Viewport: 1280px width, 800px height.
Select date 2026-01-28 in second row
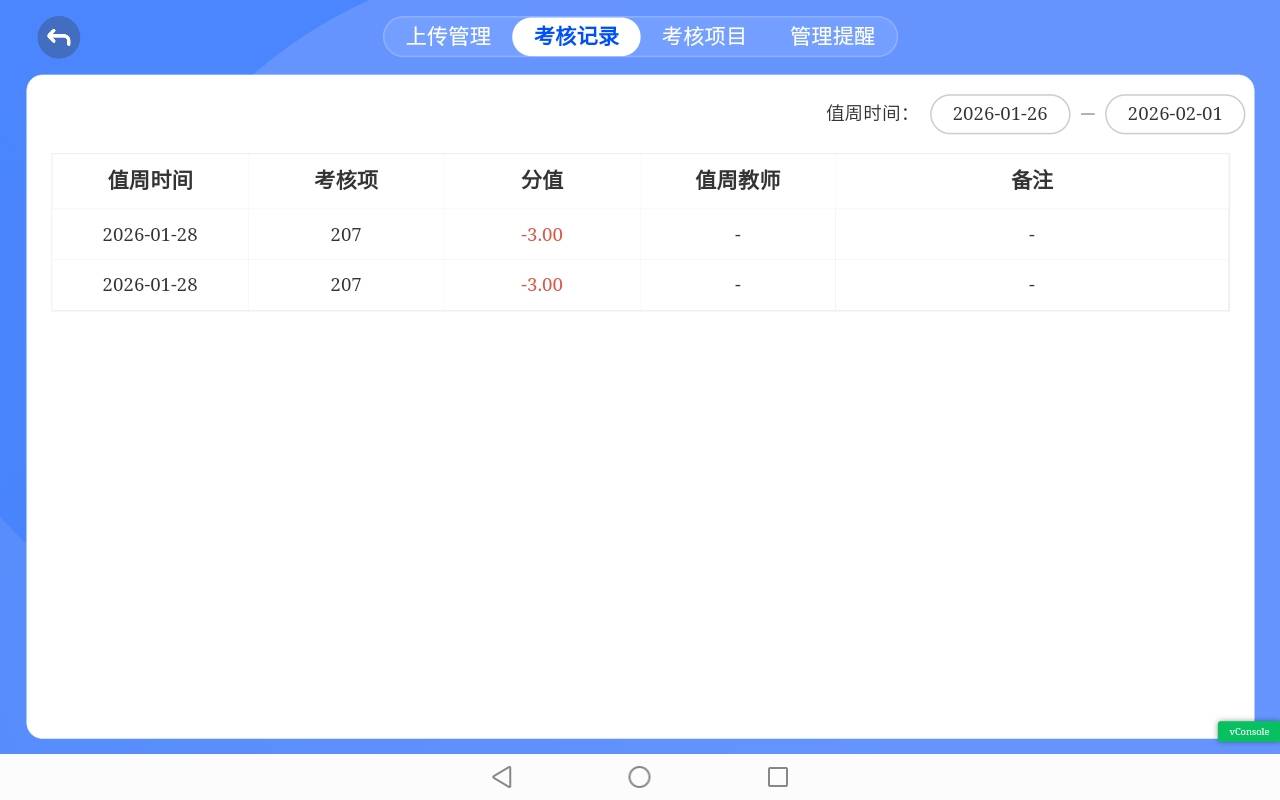150,285
